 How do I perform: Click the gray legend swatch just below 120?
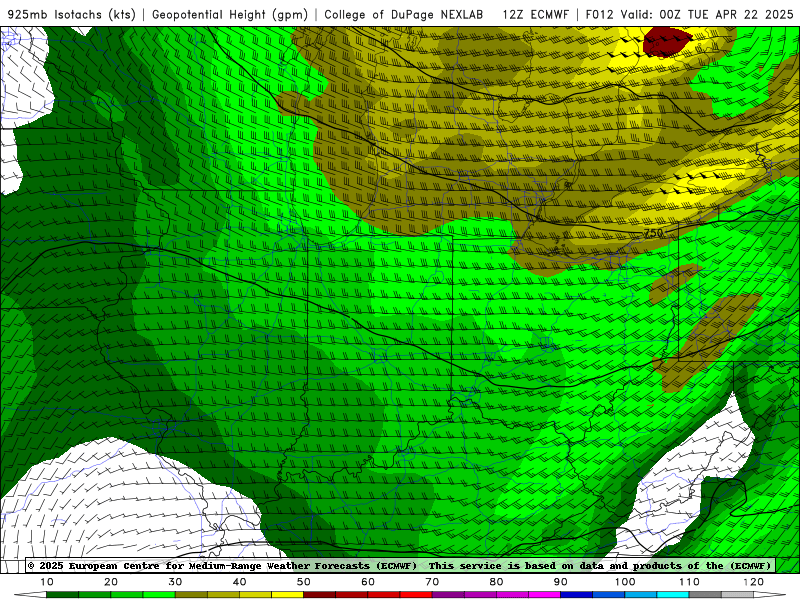coord(737,595)
